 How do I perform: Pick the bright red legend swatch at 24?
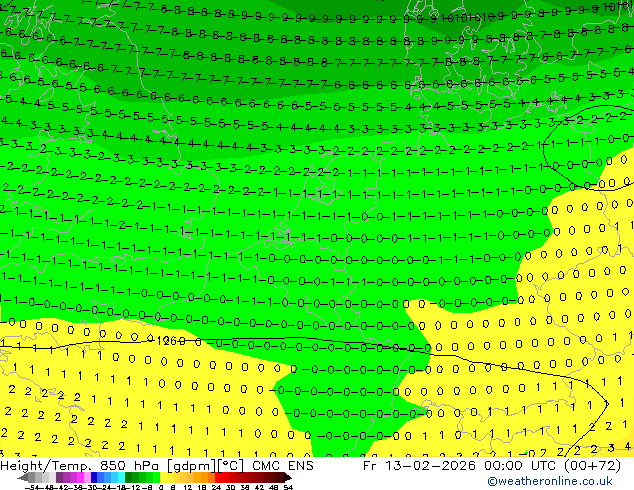pos(218,478)
